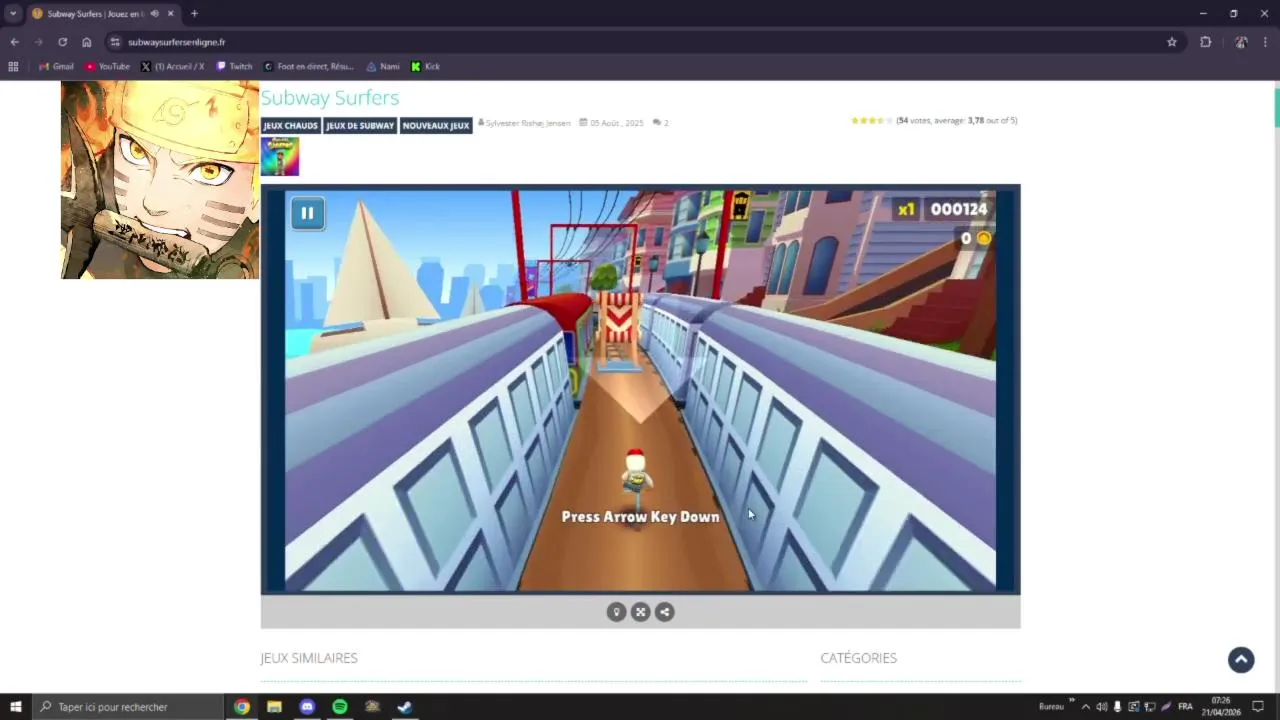Click the share icon below the game
Image resolution: width=1280 pixels, height=720 pixels.
tap(665, 612)
